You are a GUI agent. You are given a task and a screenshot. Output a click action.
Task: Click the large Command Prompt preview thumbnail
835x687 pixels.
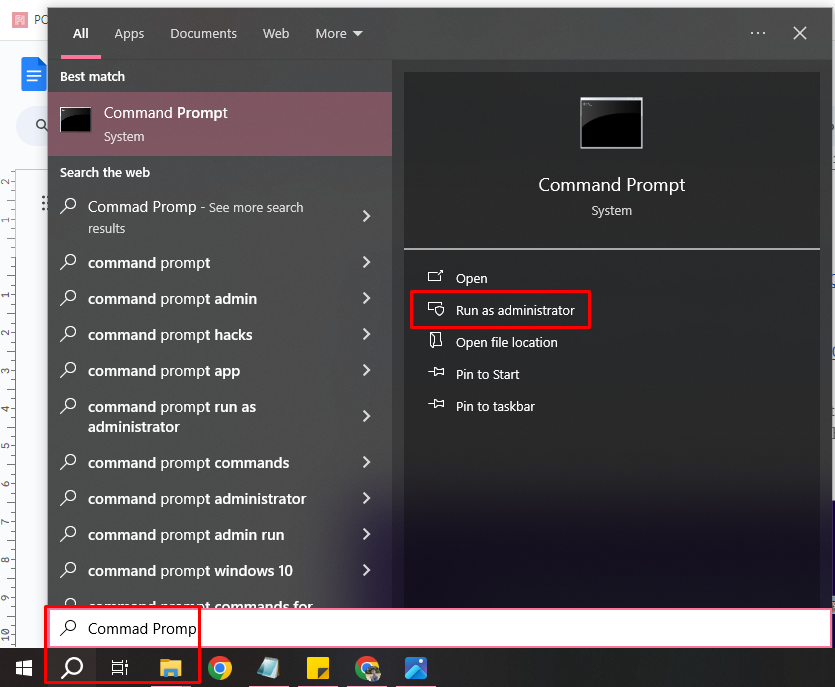(x=611, y=123)
